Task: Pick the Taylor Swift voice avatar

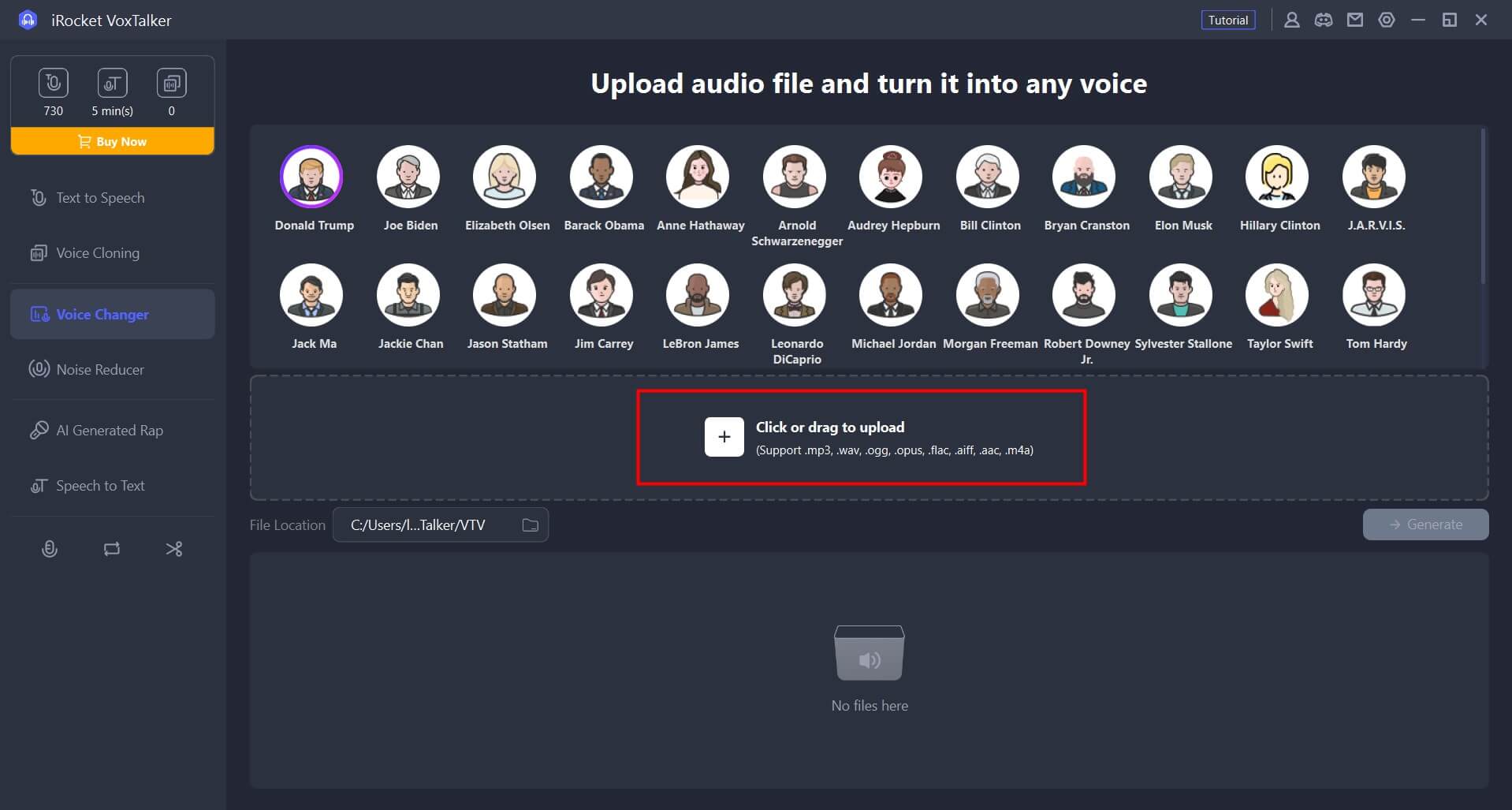Action: (x=1277, y=295)
